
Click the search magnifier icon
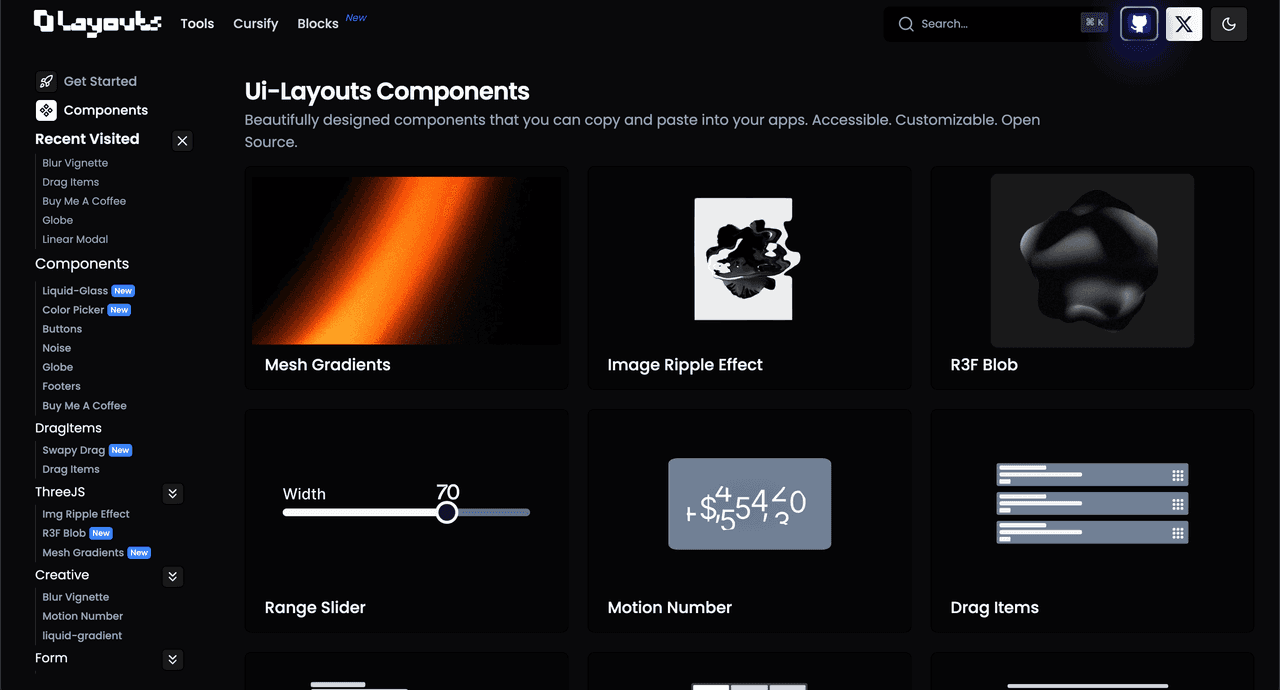[906, 24]
